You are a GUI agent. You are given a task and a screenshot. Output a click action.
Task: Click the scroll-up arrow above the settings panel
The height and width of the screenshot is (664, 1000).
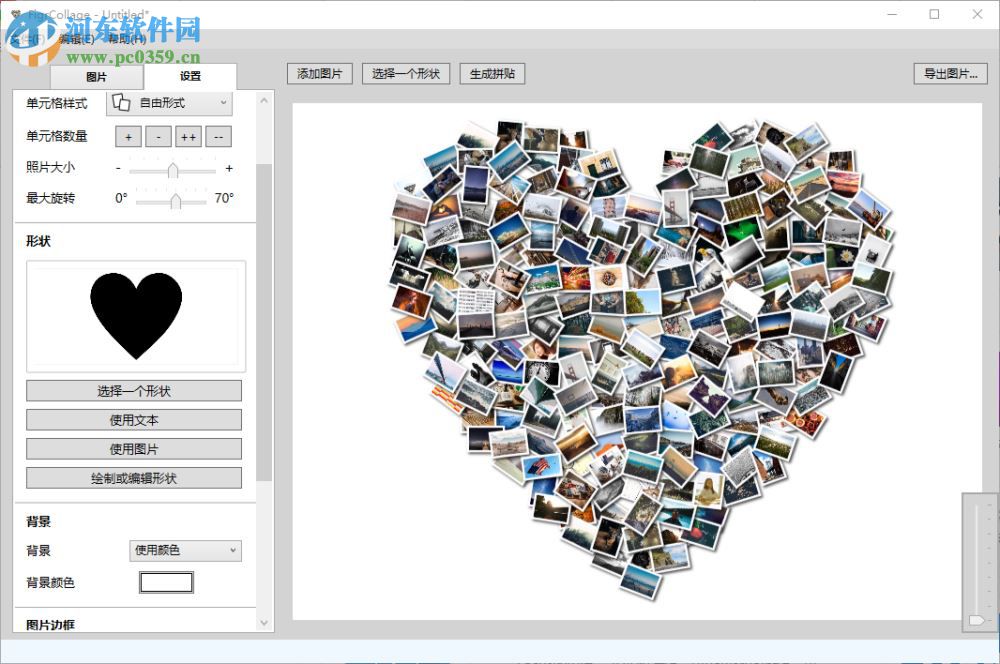coord(263,99)
